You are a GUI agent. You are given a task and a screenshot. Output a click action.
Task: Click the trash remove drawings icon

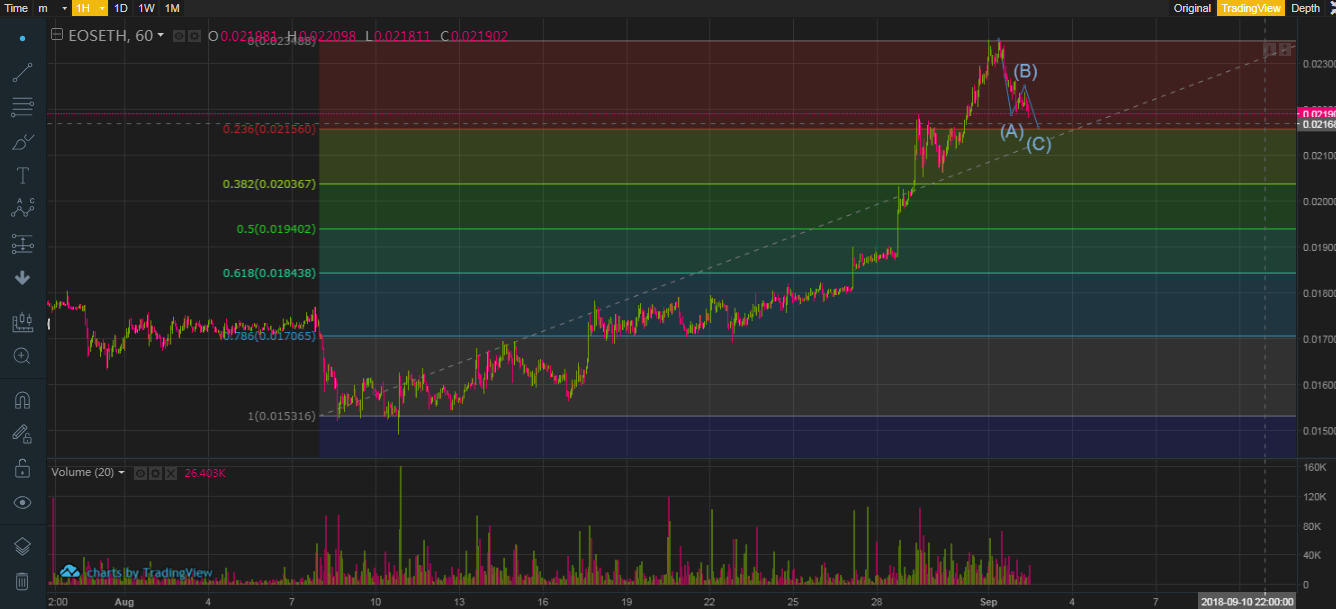(x=22, y=580)
